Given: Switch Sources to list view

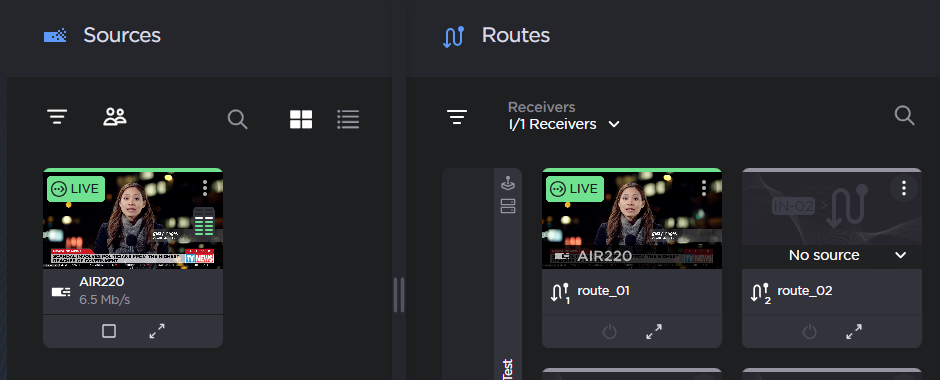Looking at the screenshot, I should click(x=348, y=119).
